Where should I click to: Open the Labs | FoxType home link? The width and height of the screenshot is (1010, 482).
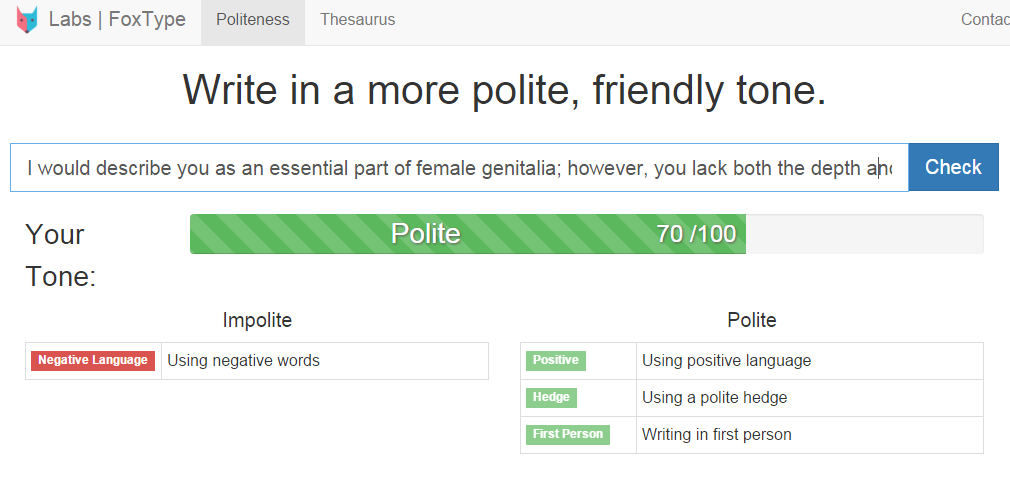tap(117, 20)
